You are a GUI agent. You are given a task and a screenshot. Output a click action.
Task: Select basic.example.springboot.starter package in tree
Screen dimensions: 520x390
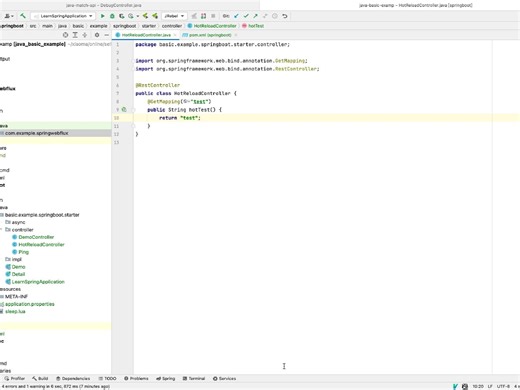(x=42, y=215)
